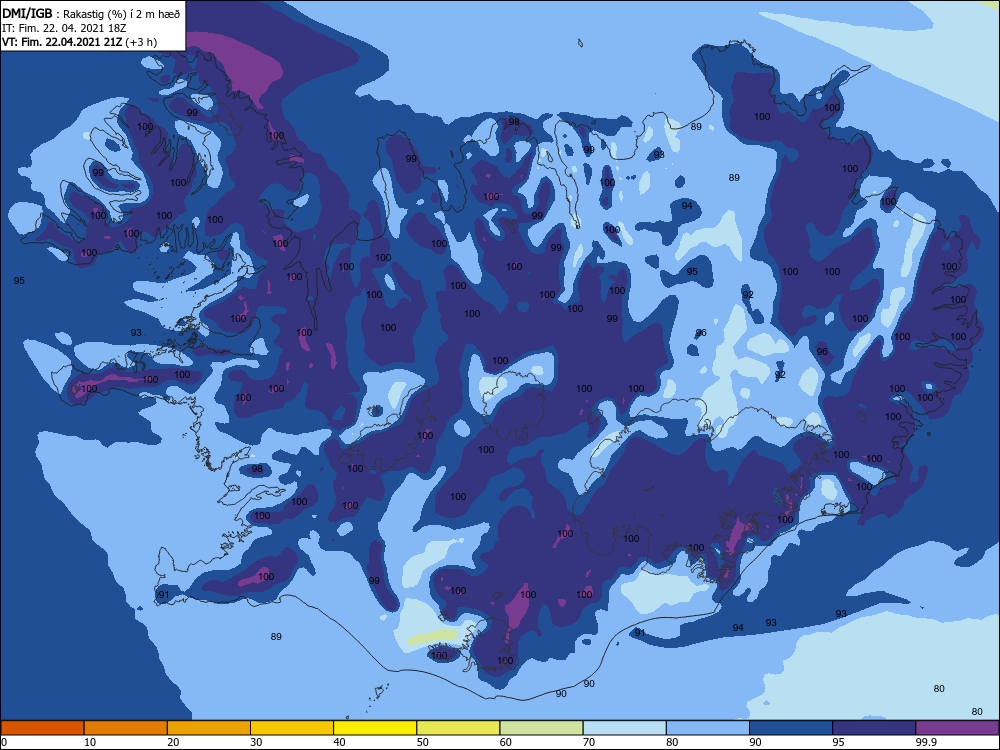This screenshot has height=750, width=1000.
Task: Choose the golden 30–40 legend swatch
Action: [292, 728]
